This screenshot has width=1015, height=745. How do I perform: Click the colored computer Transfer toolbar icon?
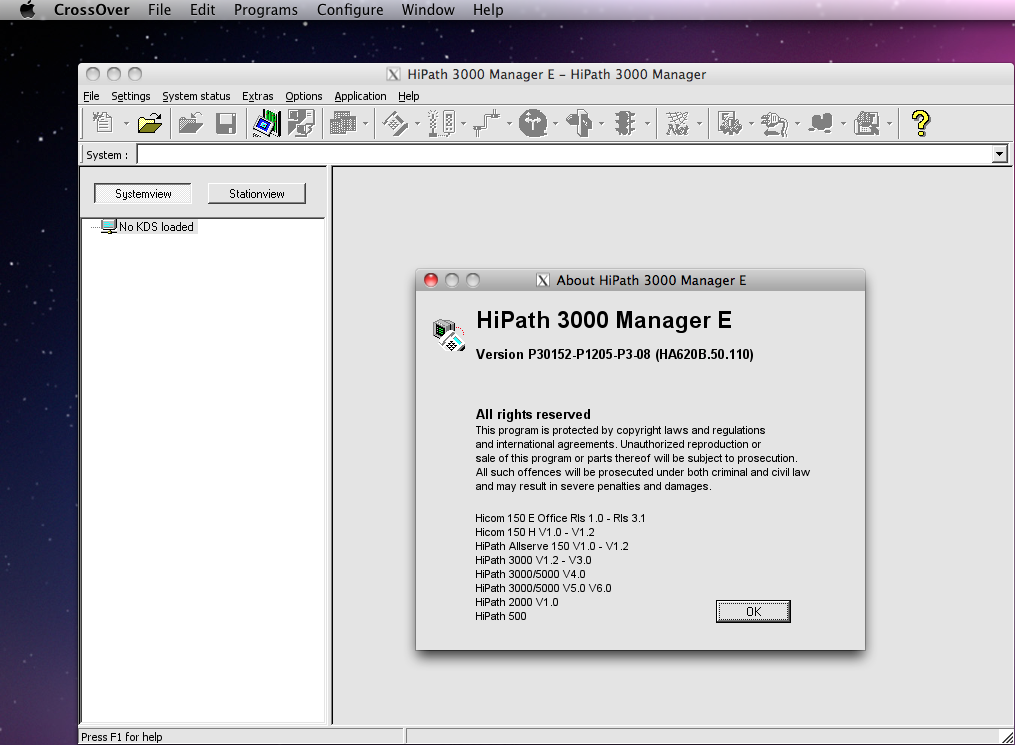coord(266,123)
